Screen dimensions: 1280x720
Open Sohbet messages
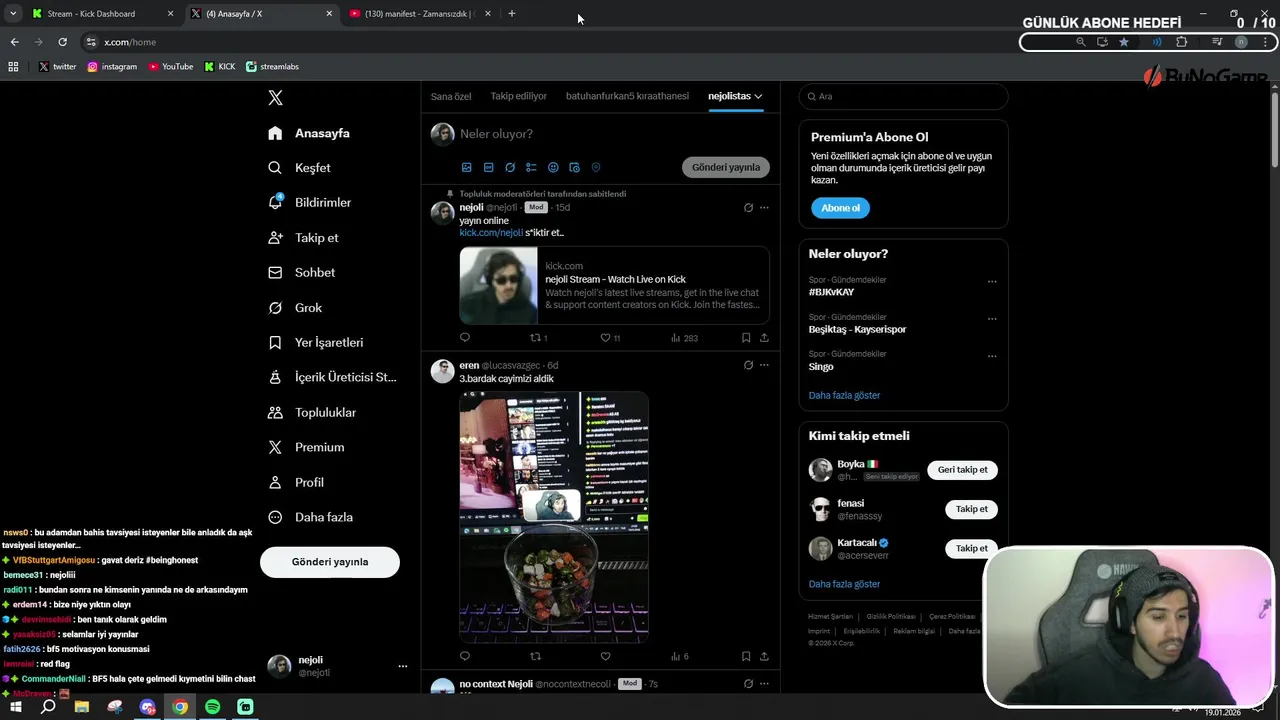click(301, 272)
